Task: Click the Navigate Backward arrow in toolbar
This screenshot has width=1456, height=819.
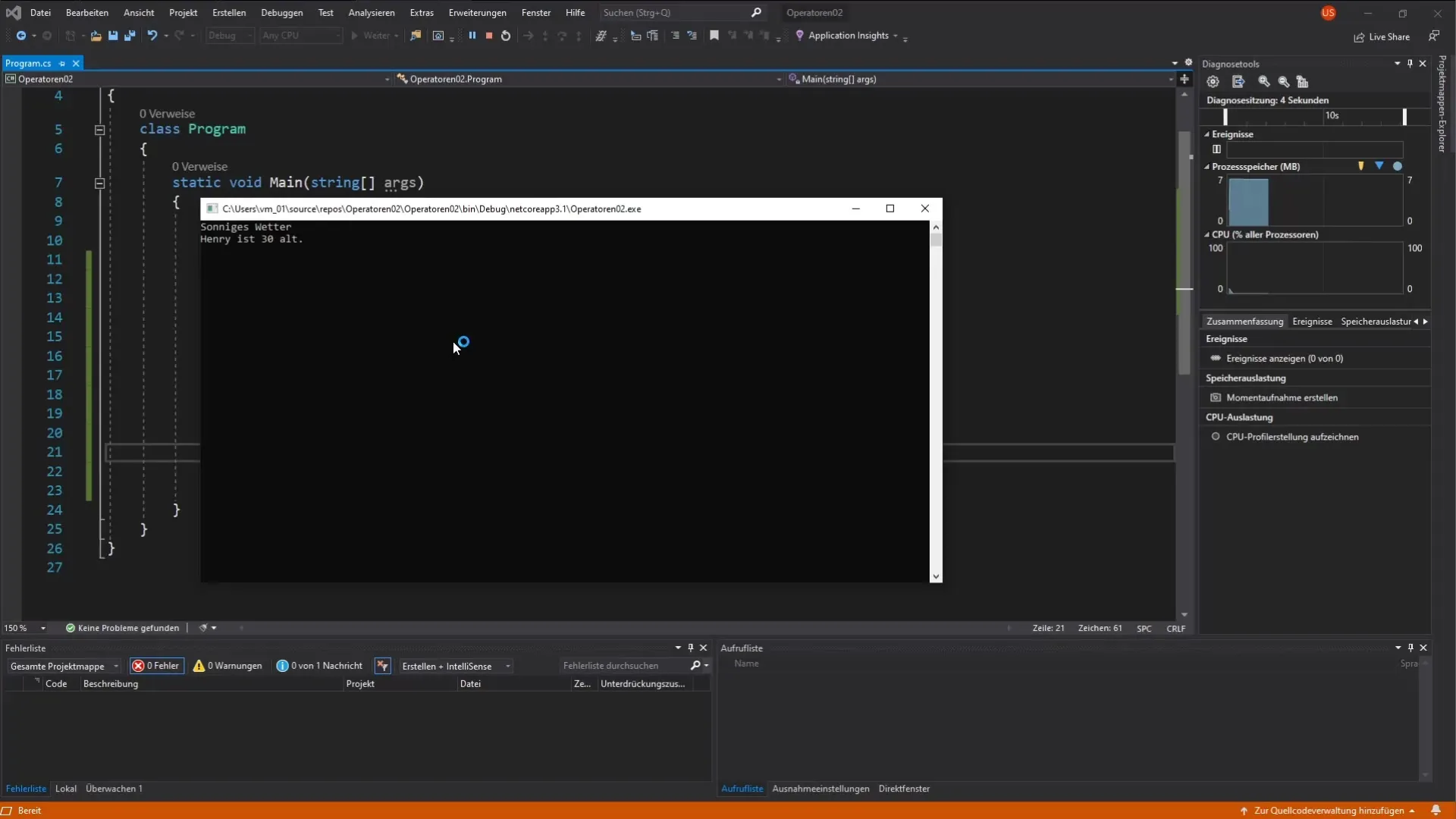Action: tap(21, 36)
